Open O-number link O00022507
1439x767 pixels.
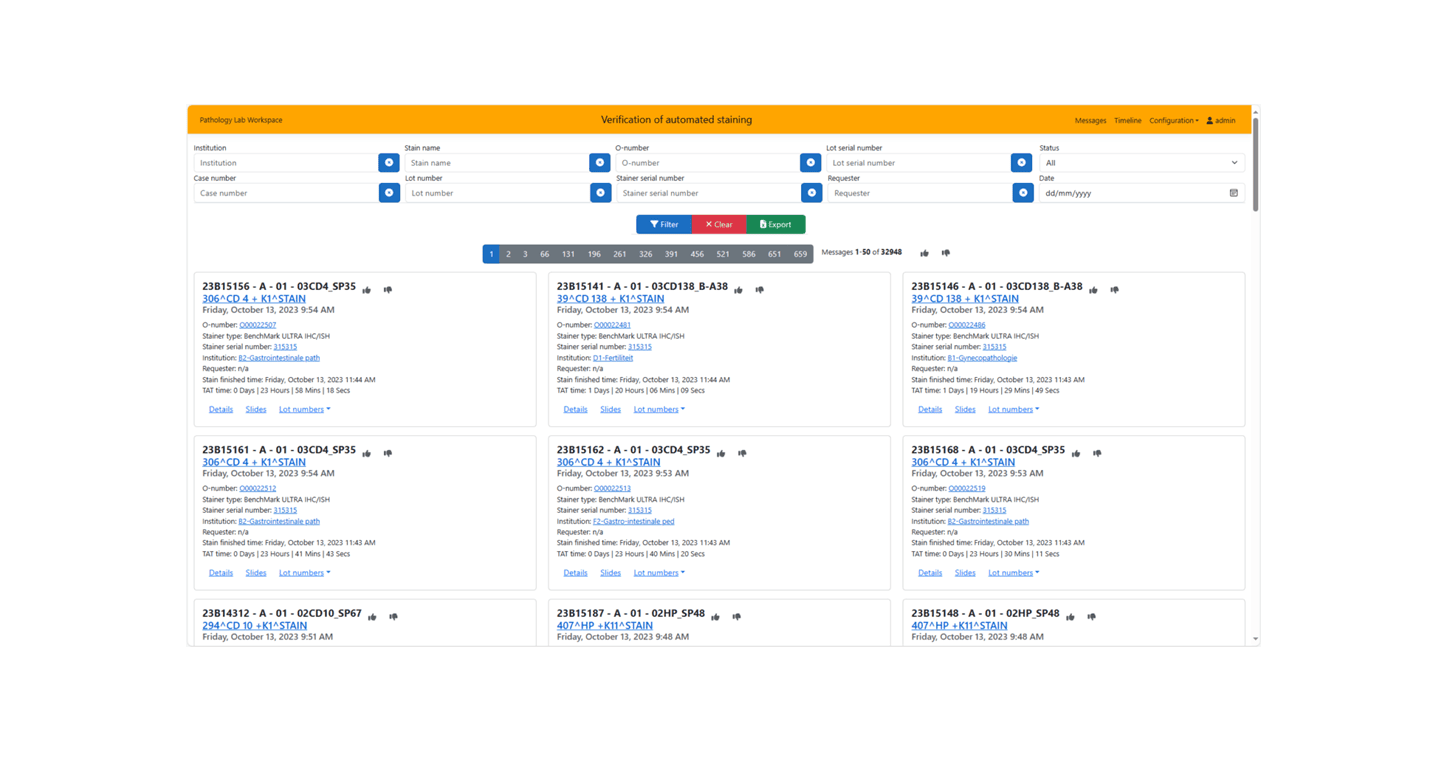pos(258,325)
